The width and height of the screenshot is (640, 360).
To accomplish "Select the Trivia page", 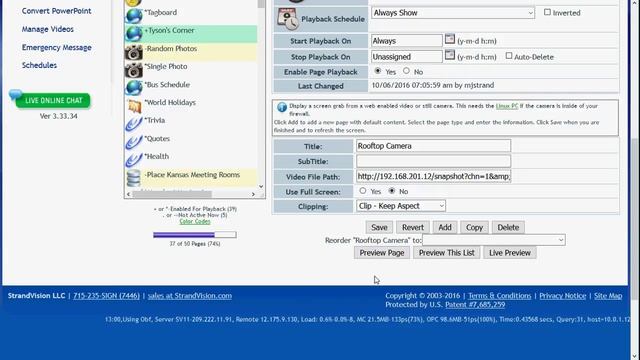I will point(154,120).
